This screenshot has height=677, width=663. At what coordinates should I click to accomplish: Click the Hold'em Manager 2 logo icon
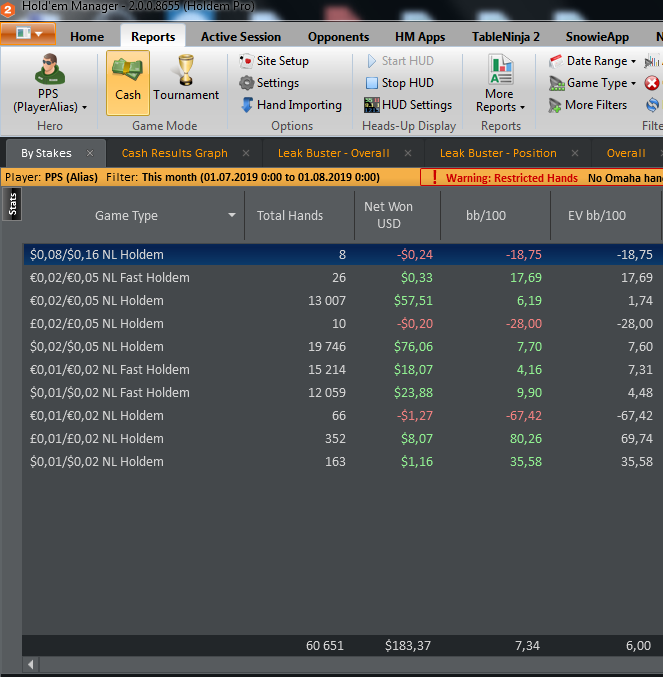coord(8,9)
